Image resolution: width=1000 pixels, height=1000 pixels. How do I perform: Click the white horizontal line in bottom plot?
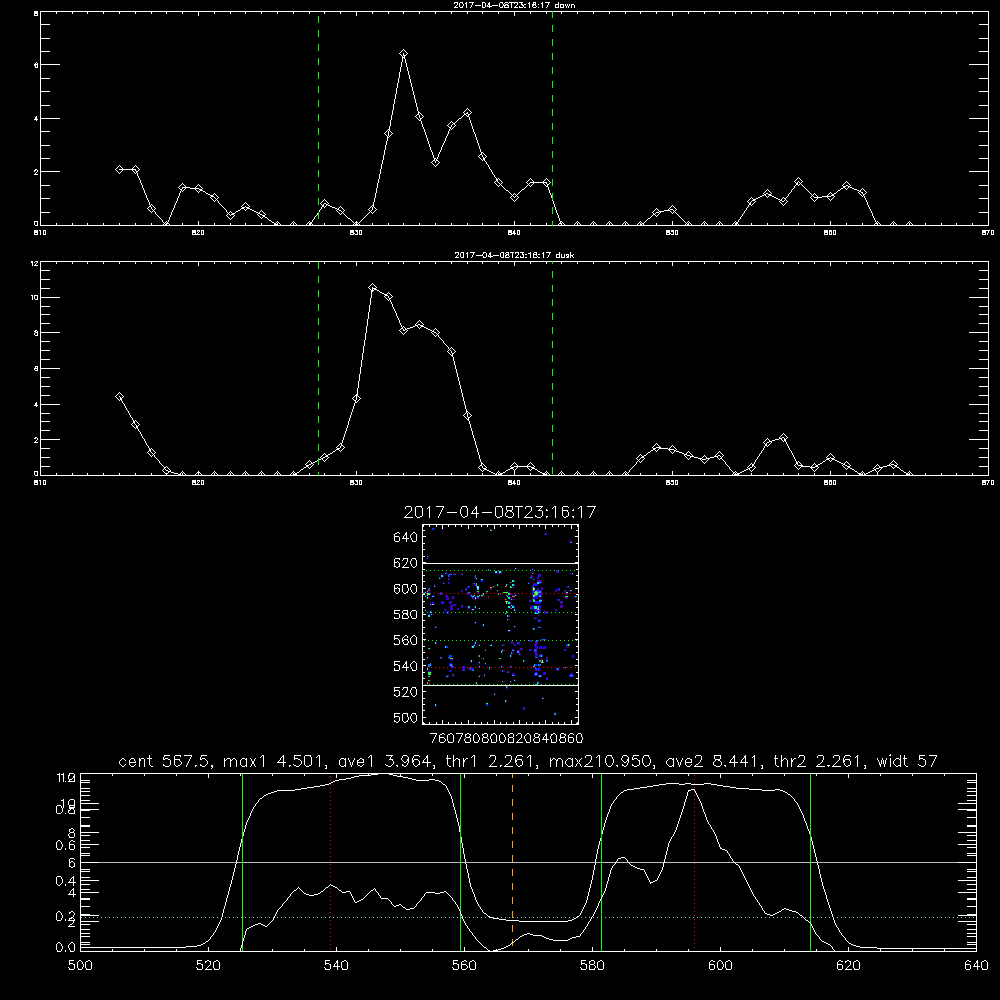(x=528, y=862)
